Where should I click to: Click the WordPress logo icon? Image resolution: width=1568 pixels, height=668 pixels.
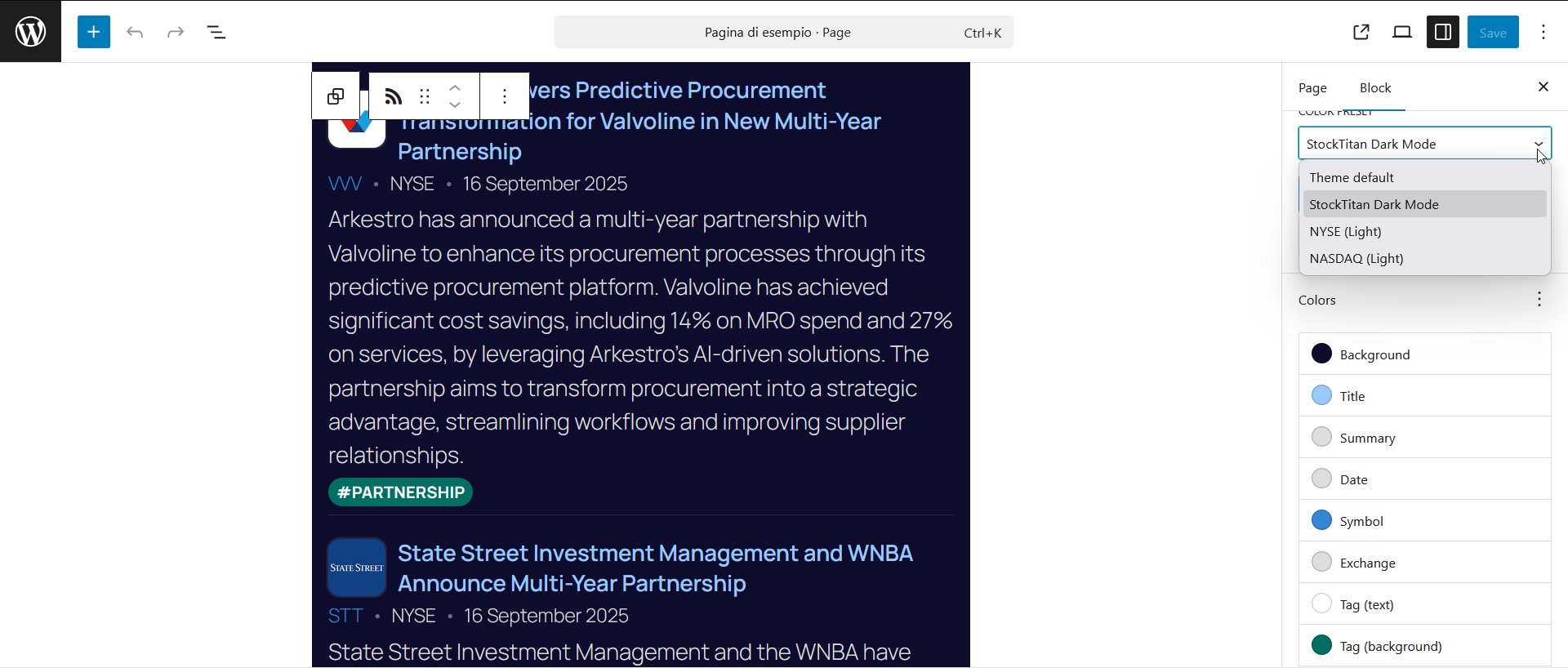coord(30,31)
